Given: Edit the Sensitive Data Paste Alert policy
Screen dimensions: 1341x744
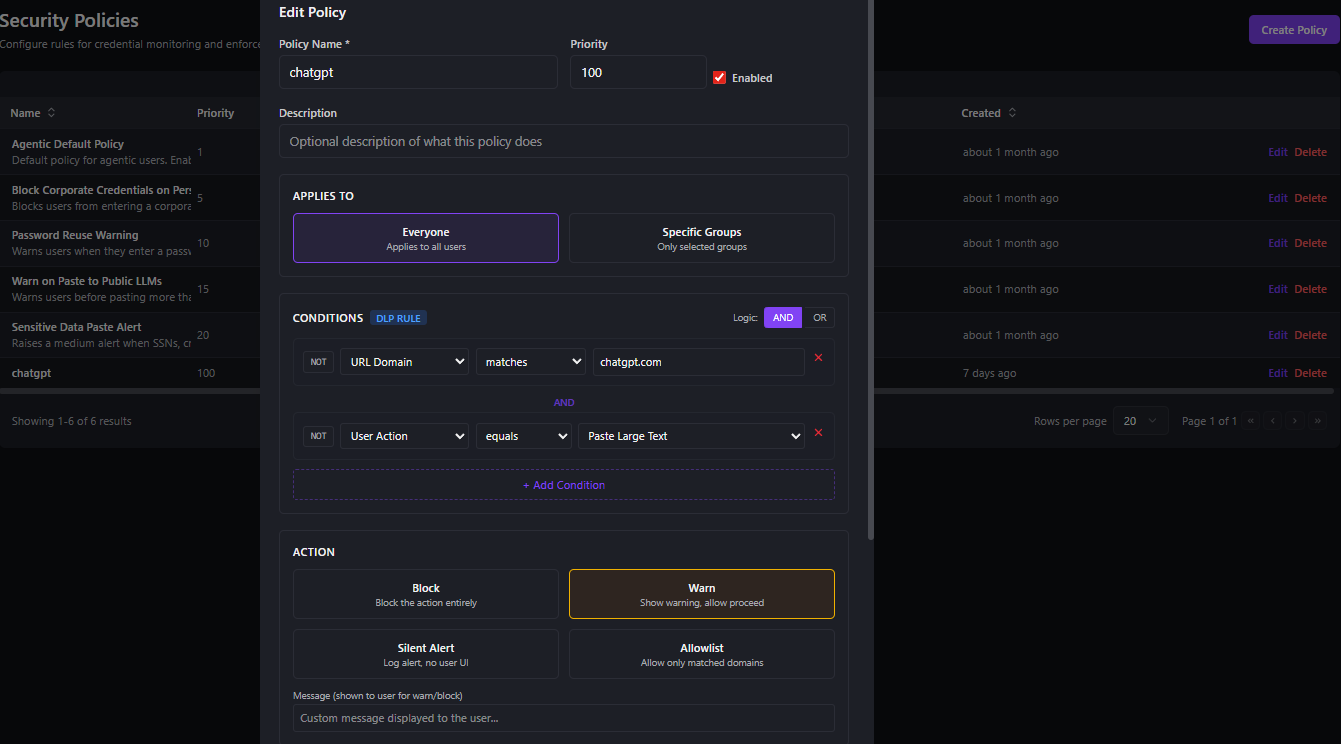Looking at the screenshot, I should [x=1278, y=335].
